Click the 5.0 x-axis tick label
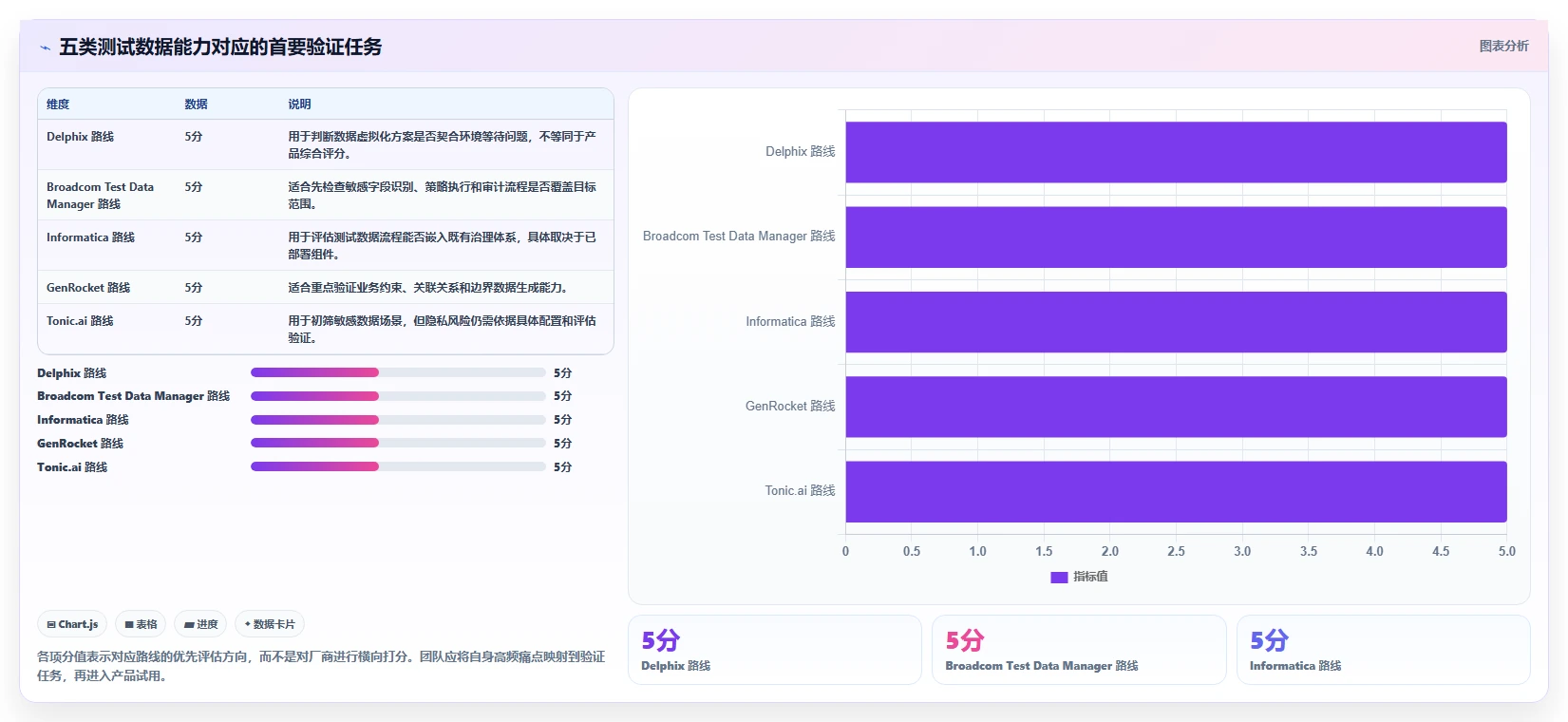The width and height of the screenshot is (1568, 722). [1507, 551]
